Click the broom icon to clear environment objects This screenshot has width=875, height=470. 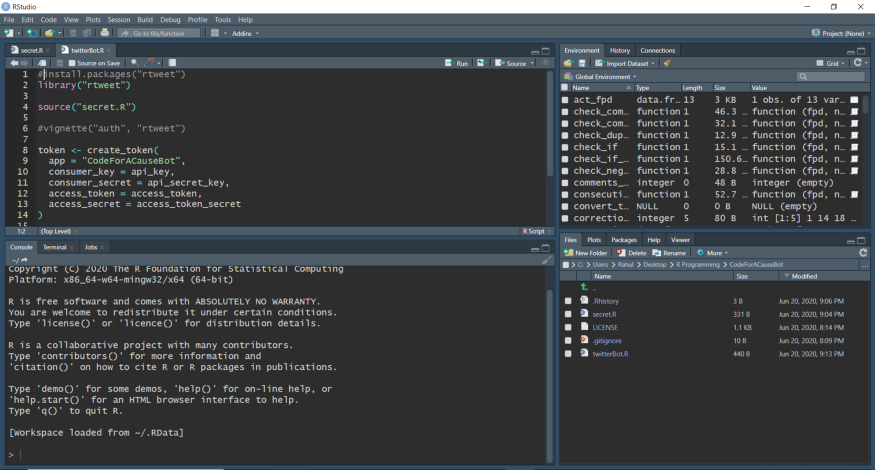pyautogui.click(x=667, y=63)
